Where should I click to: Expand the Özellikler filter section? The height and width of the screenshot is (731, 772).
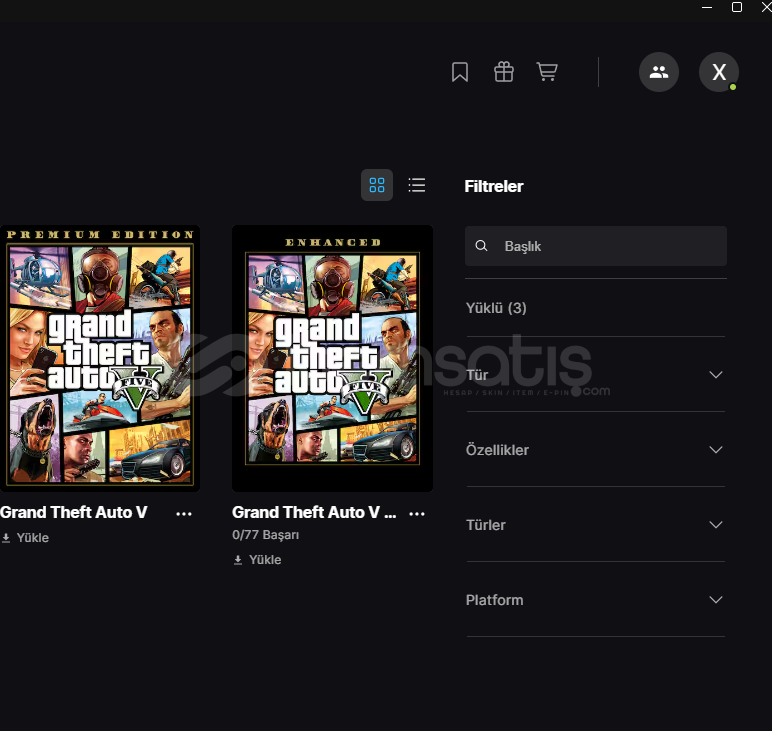point(715,450)
